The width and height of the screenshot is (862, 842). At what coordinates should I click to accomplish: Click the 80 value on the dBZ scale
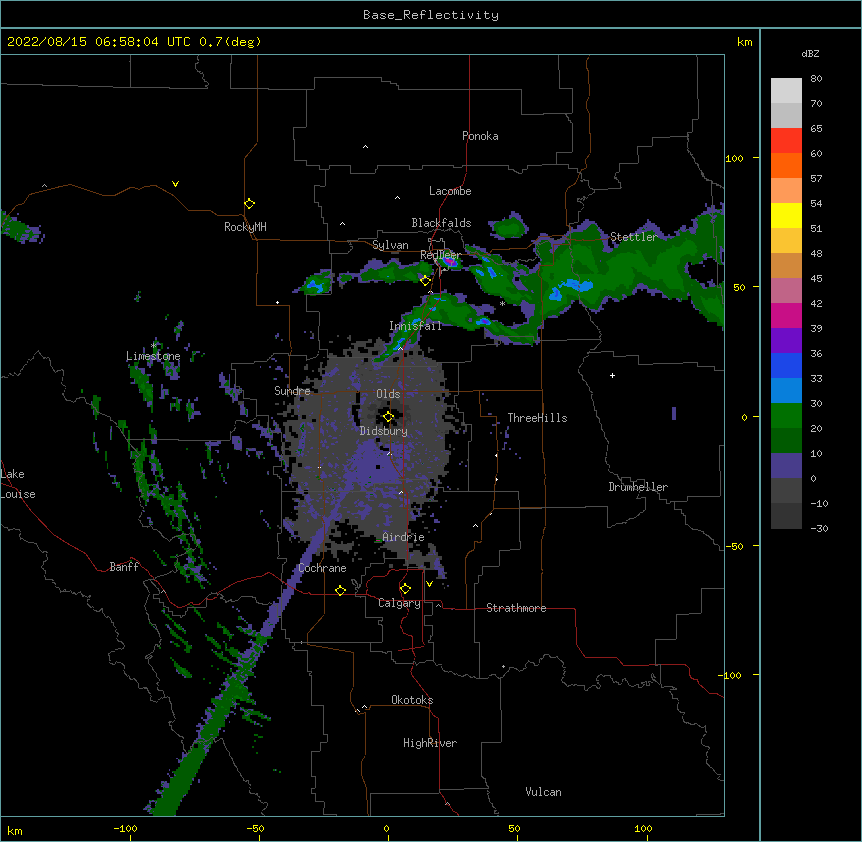tap(816, 79)
